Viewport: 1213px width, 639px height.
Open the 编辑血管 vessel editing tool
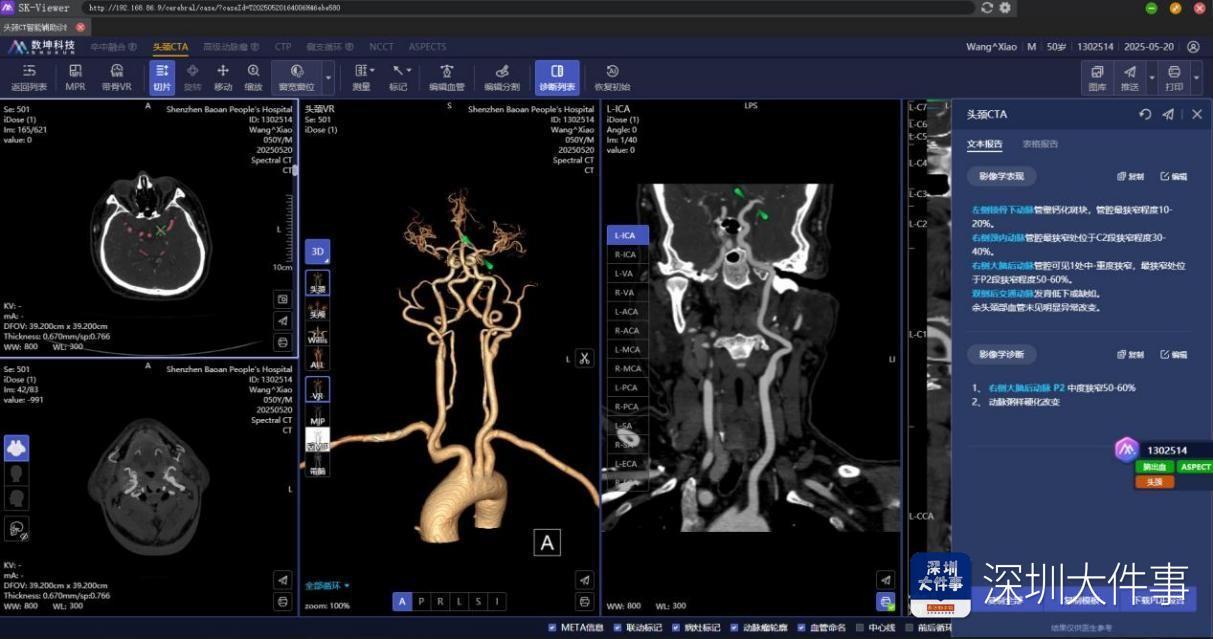(447, 77)
